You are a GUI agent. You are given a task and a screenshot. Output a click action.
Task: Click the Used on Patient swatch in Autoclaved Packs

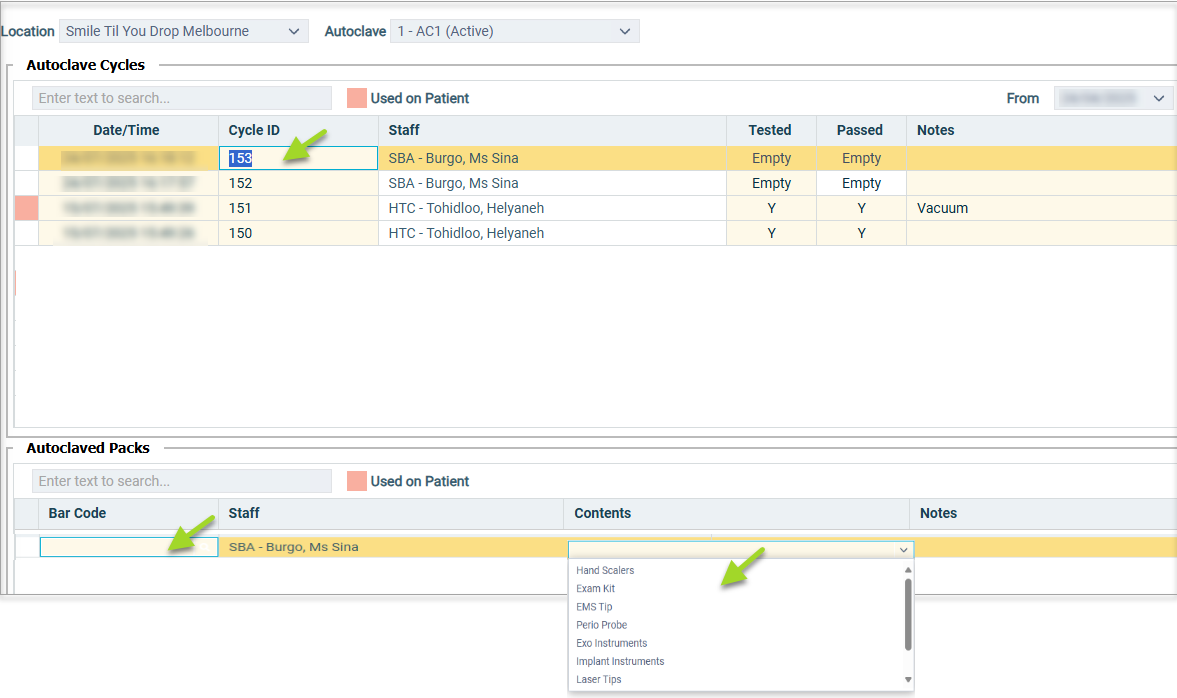click(x=357, y=481)
